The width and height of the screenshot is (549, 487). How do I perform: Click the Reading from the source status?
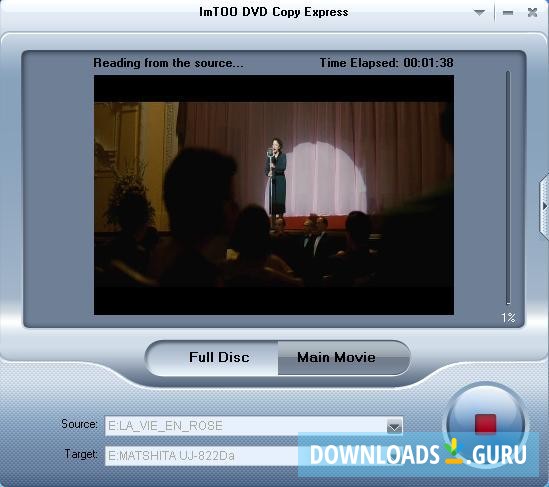tap(168, 63)
